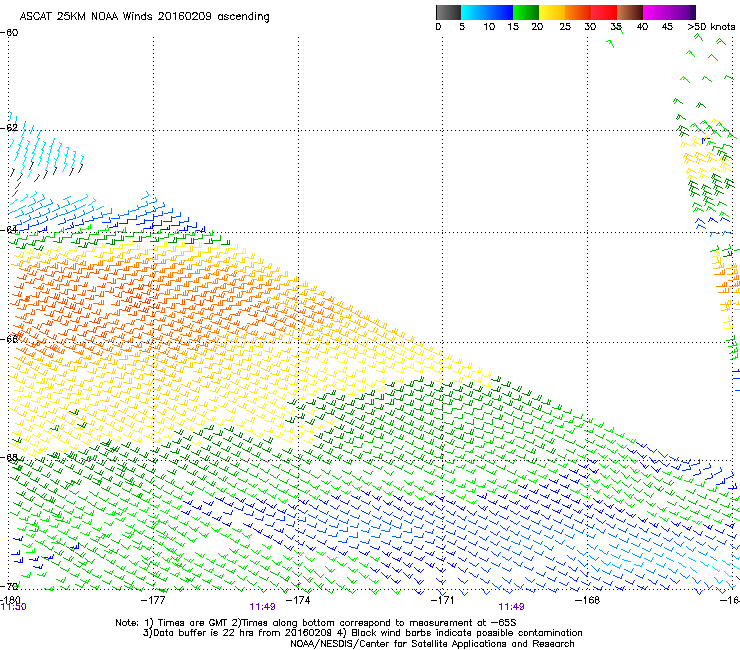Click the '10' legend scale label

[489, 27]
